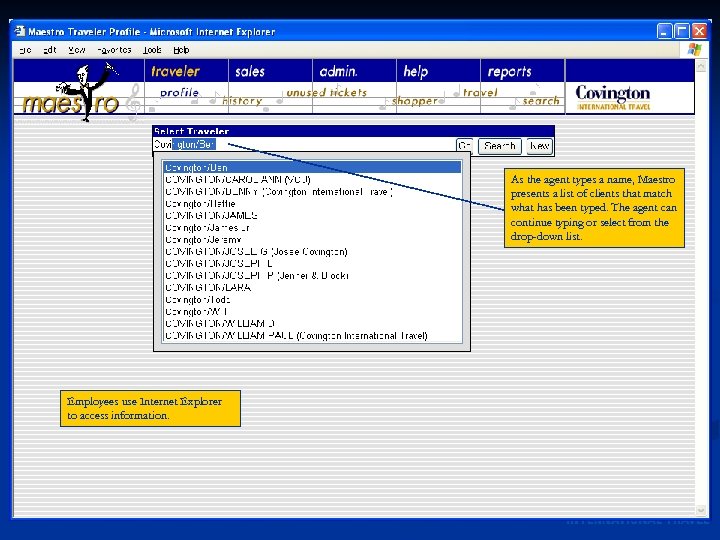This screenshot has height=540, width=720.
Task: Open the Favorites menu
Action: coord(114,50)
